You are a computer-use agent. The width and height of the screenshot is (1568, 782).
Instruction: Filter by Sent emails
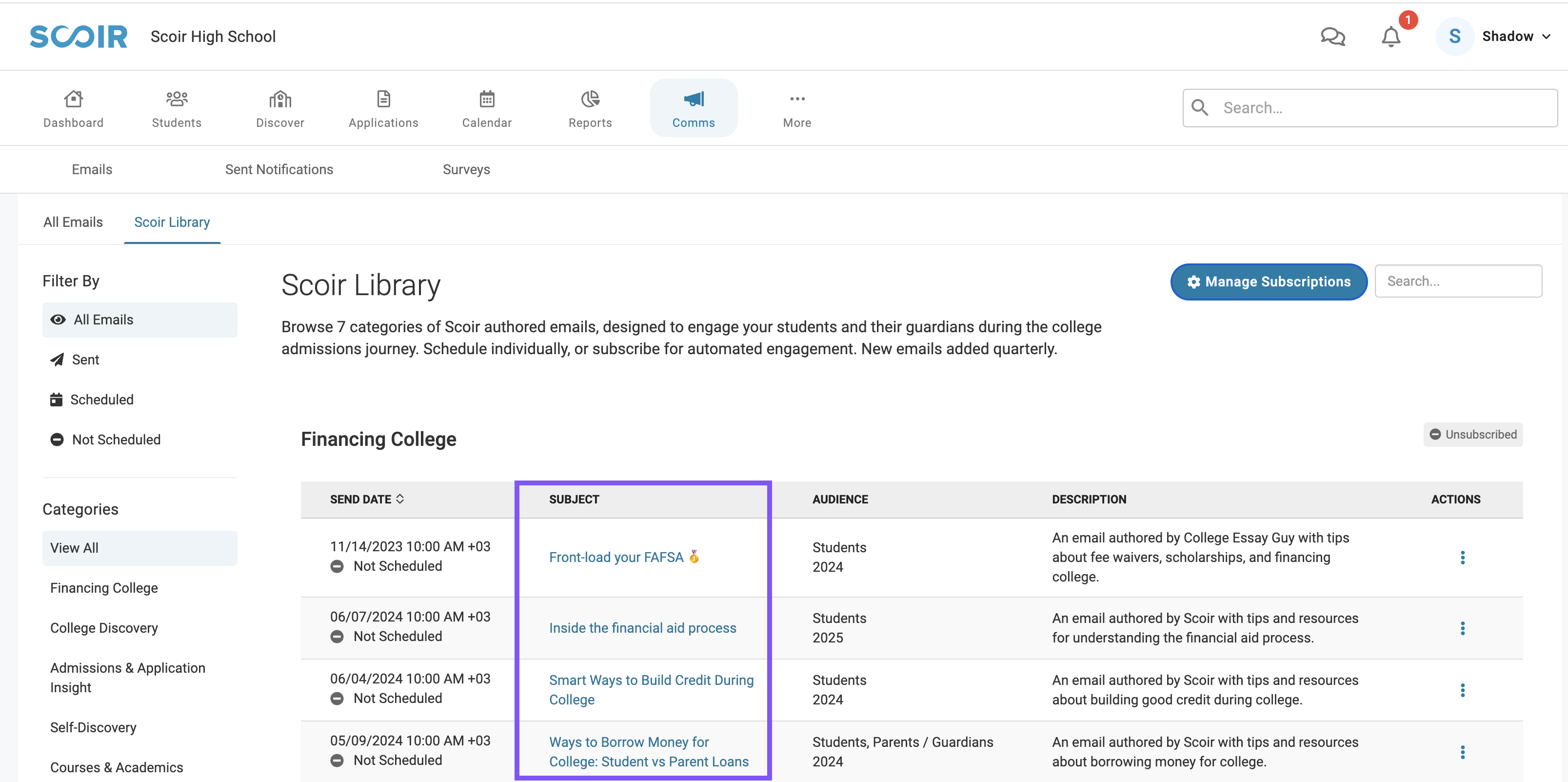[x=140, y=360]
